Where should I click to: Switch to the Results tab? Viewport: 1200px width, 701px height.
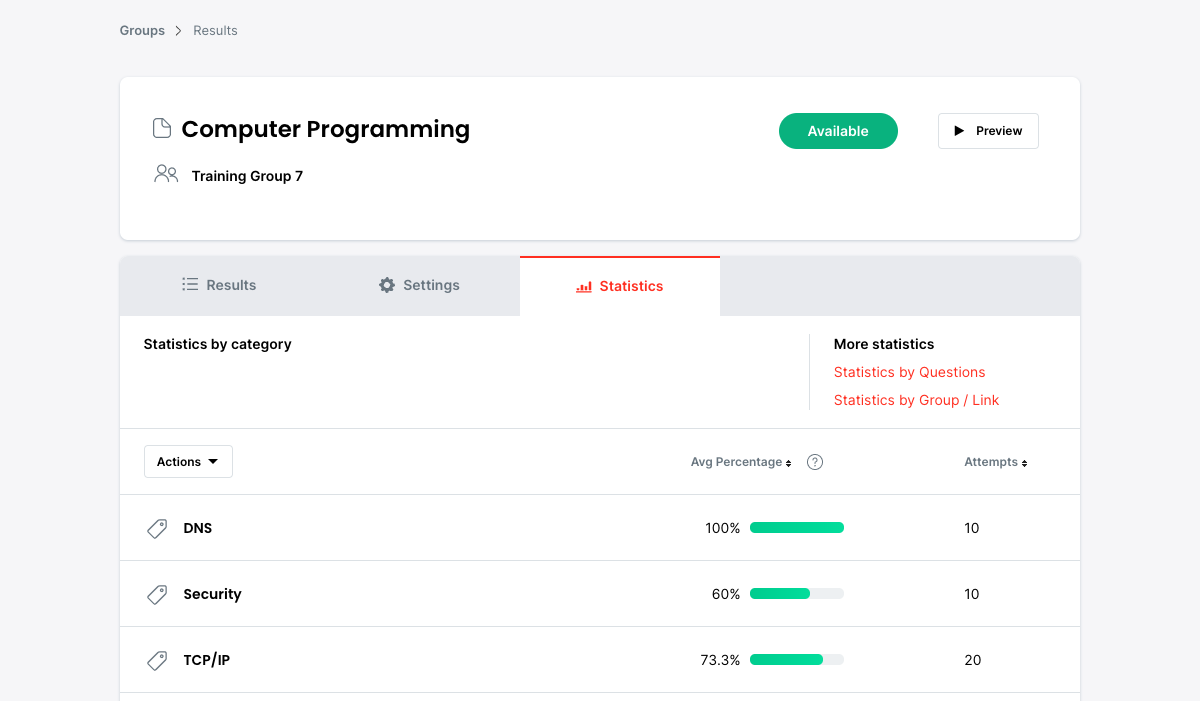(x=219, y=285)
